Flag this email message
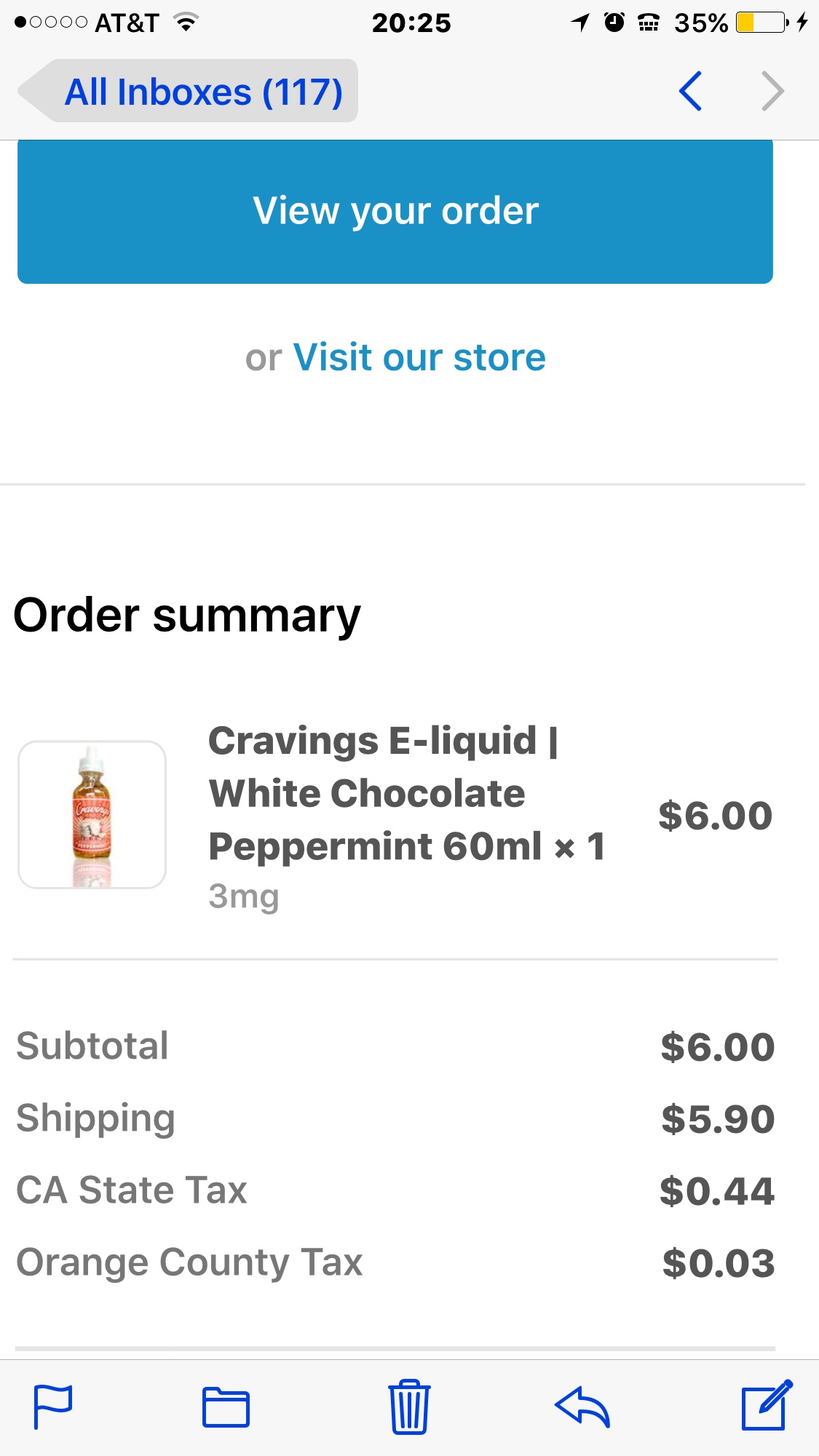Viewport: 819px width, 1456px height. [x=53, y=1407]
